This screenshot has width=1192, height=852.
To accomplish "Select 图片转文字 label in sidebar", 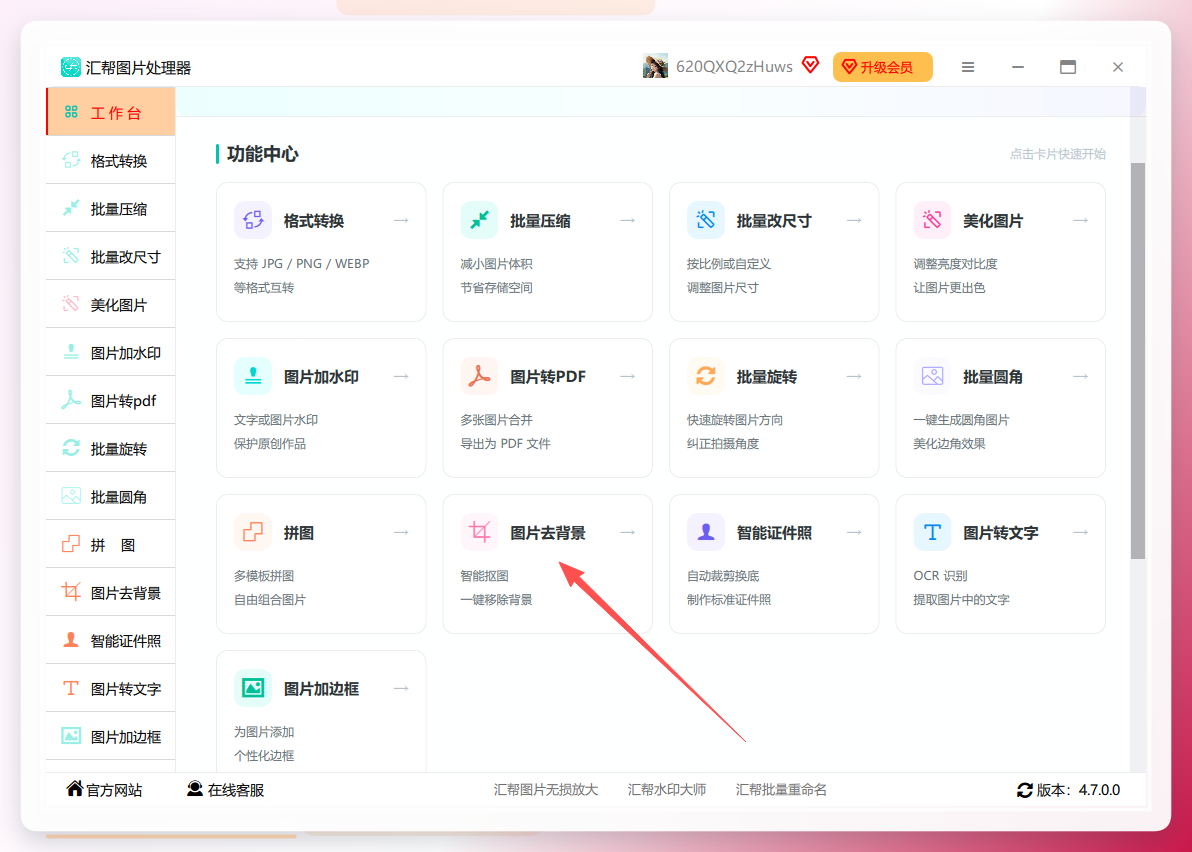I will click(125, 689).
